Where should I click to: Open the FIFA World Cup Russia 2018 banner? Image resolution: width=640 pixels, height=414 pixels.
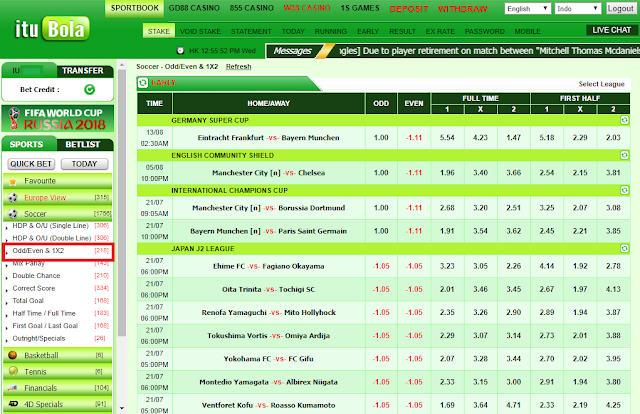(x=58, y=118)
